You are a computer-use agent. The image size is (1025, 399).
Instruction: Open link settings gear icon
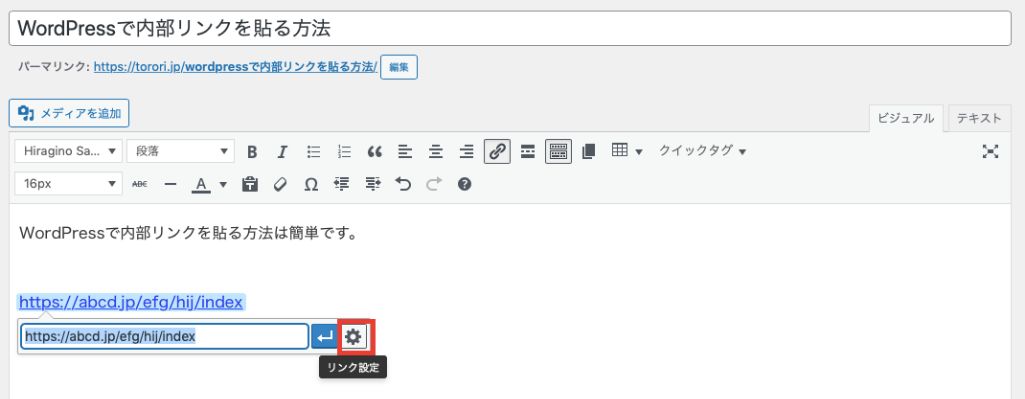(354, 337)
